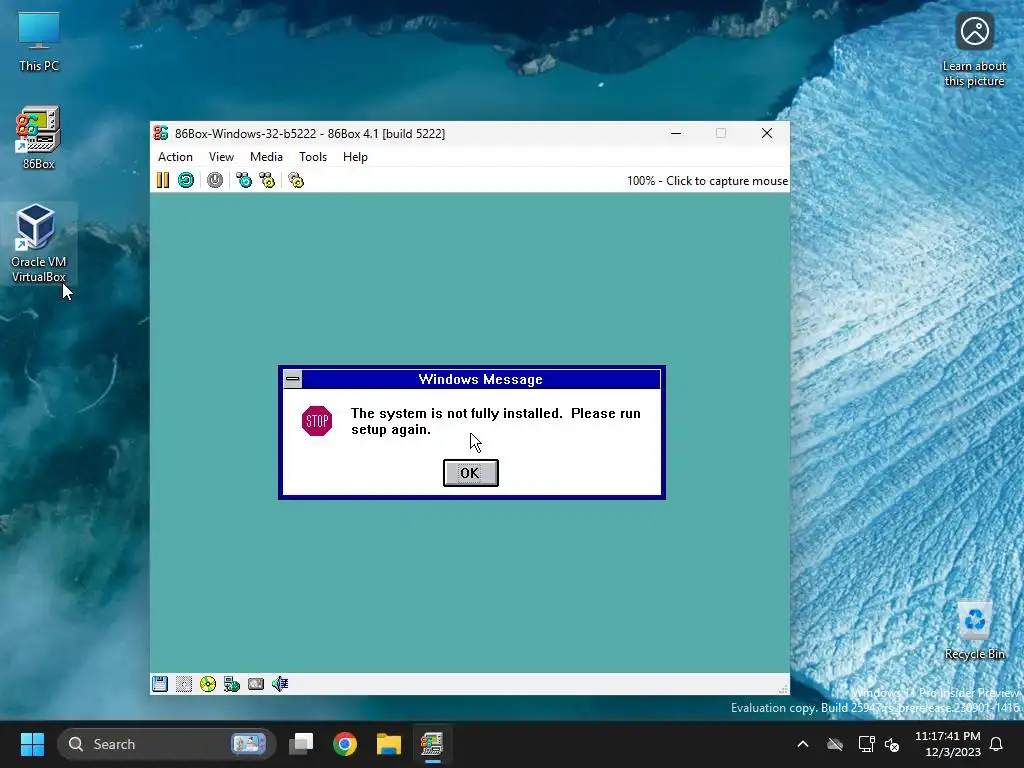Open the Media menu in 86Box
Screen dimensions: 1024x768
266,157
